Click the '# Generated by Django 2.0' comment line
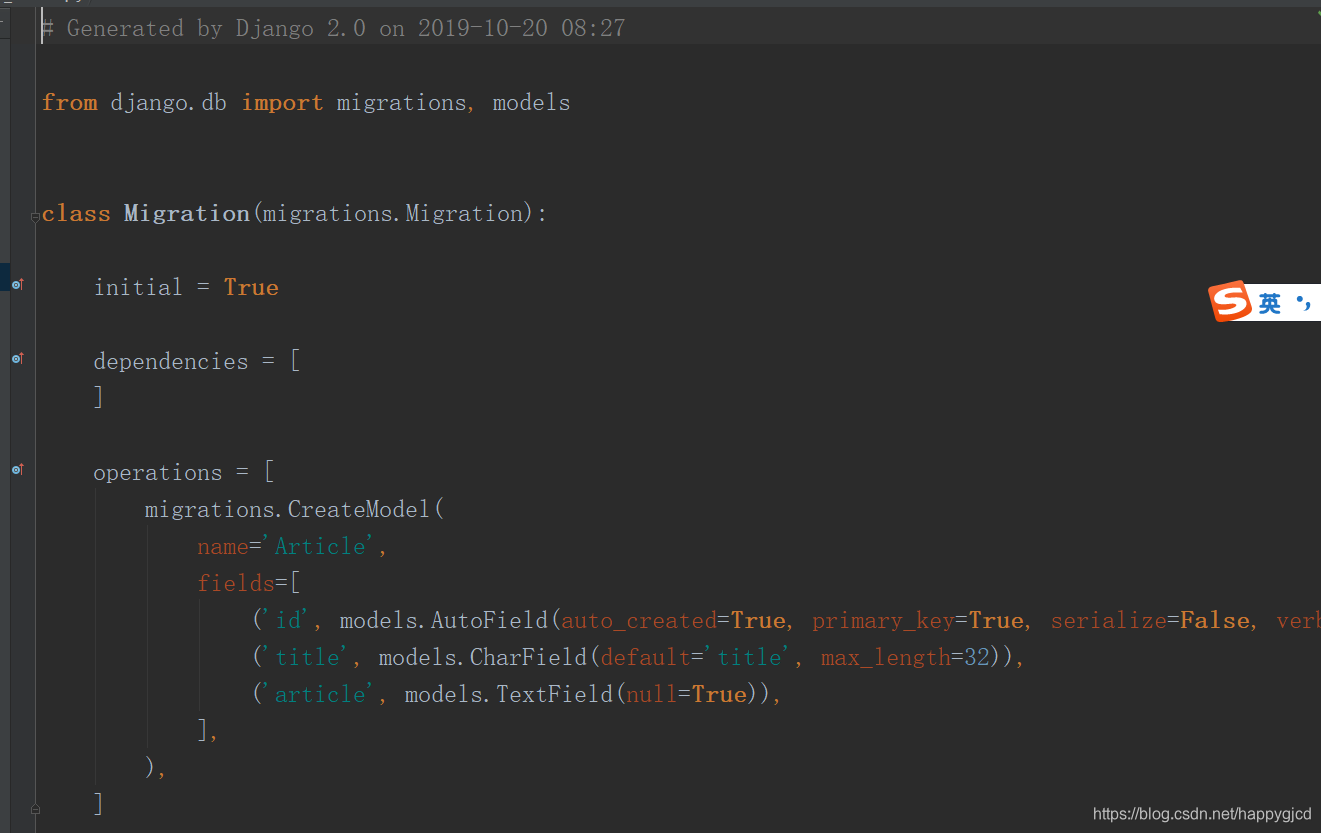This screenshot has height=833, width=1321. 334,29
